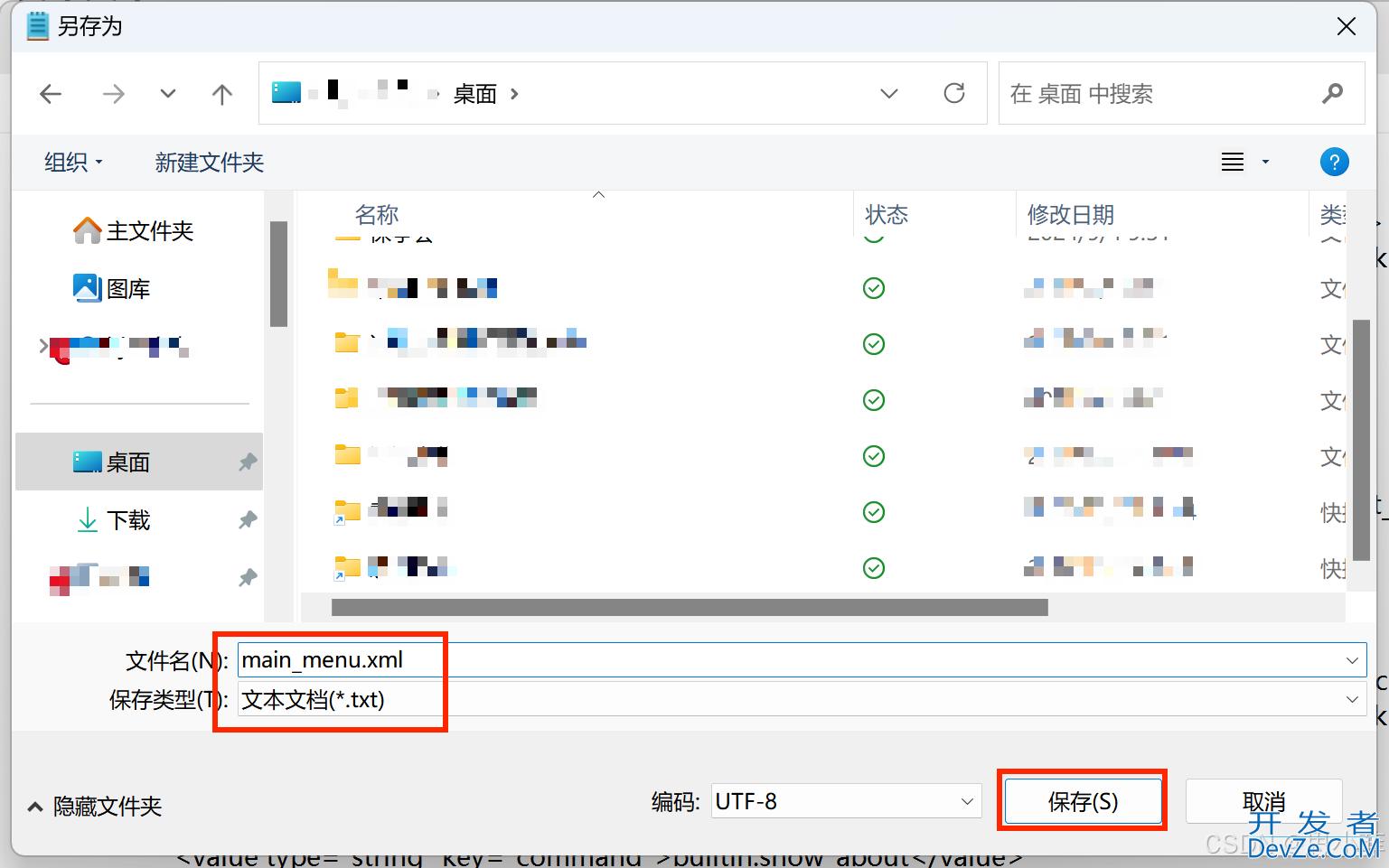Open the 保存类型 combo box 文本文档(*.txt)
1389x868 pixels.
802,700
